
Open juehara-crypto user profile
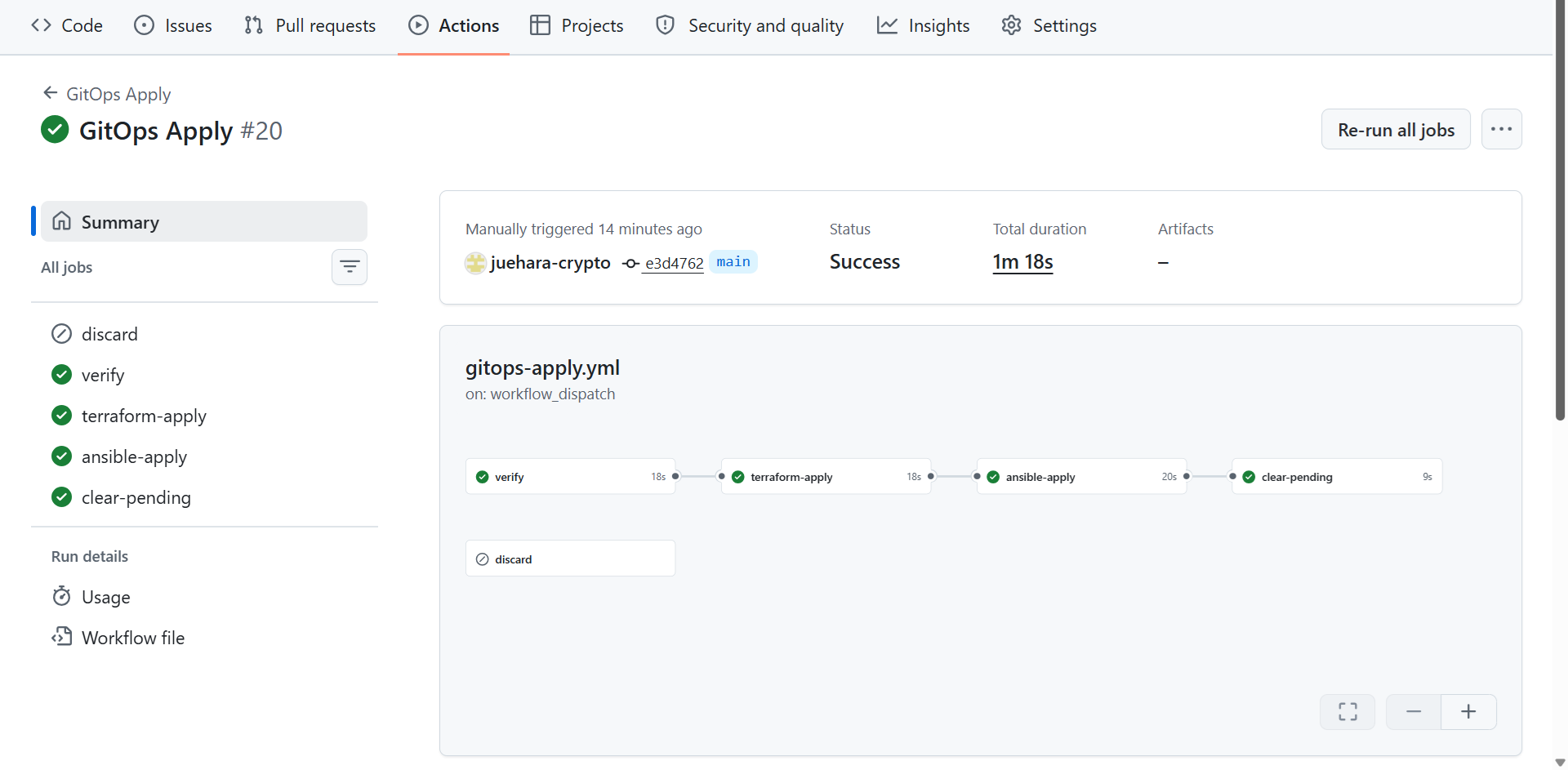(x=550, y=263)
